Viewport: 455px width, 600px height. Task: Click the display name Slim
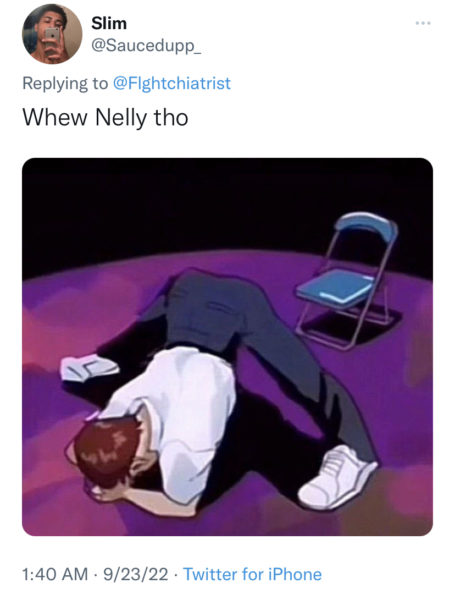pyautogui.click(x=109, y=23)
